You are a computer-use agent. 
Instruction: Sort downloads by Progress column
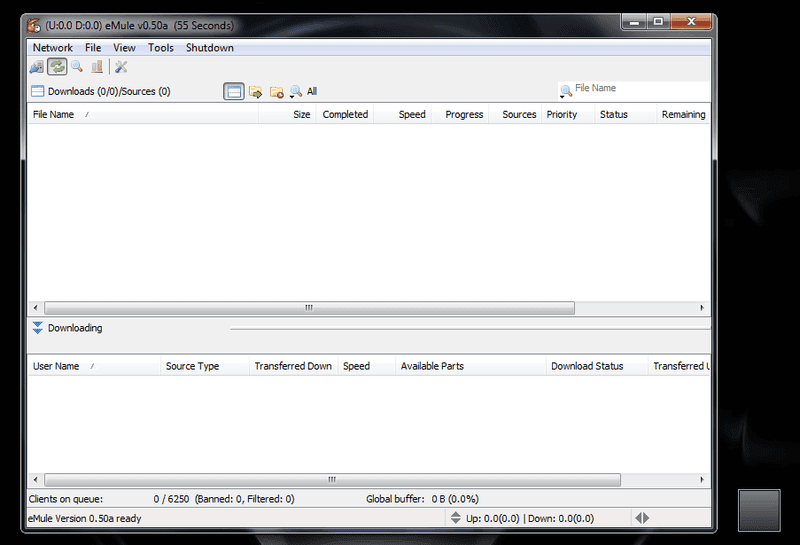point(460,114)
